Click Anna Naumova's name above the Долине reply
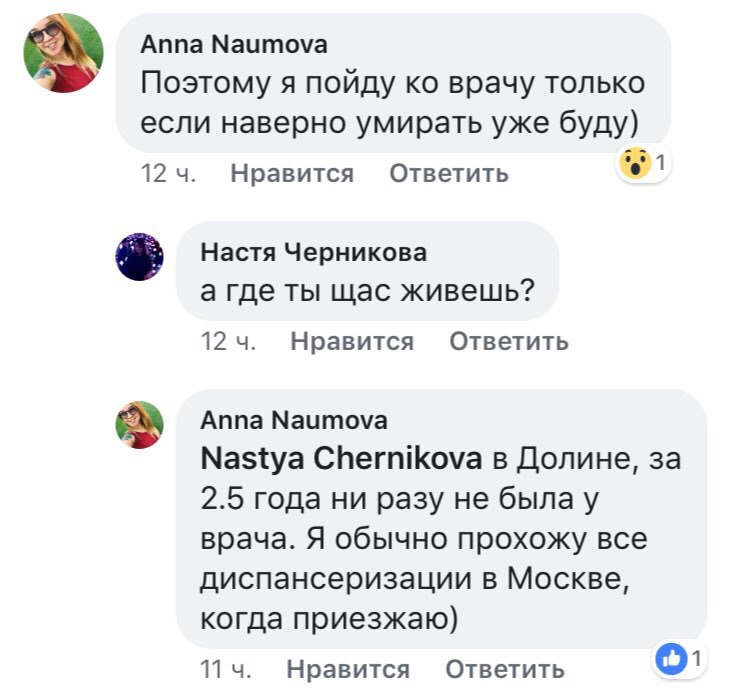 tap(294, 420)
